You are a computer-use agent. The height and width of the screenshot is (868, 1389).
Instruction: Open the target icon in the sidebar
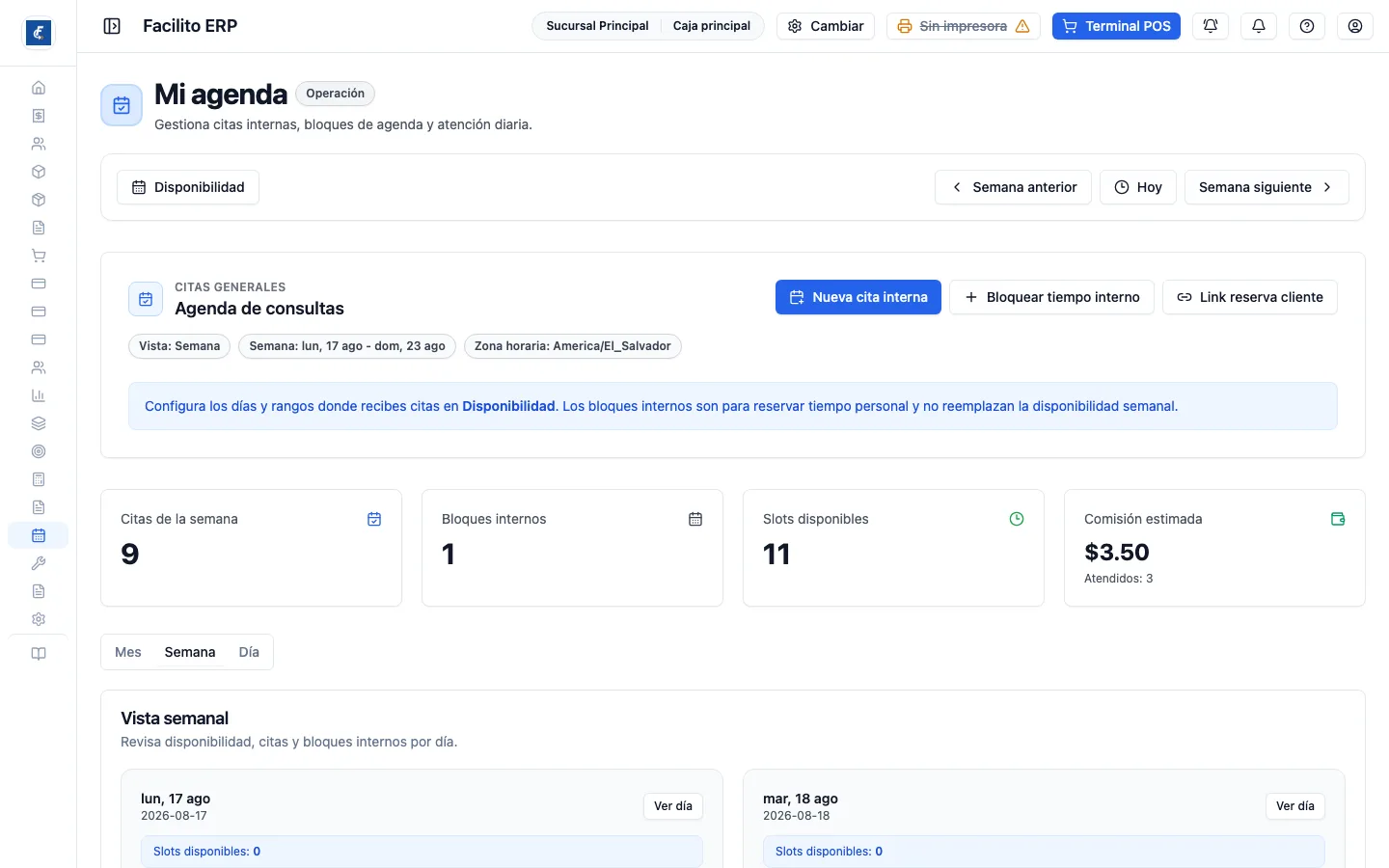click(39, 451)
